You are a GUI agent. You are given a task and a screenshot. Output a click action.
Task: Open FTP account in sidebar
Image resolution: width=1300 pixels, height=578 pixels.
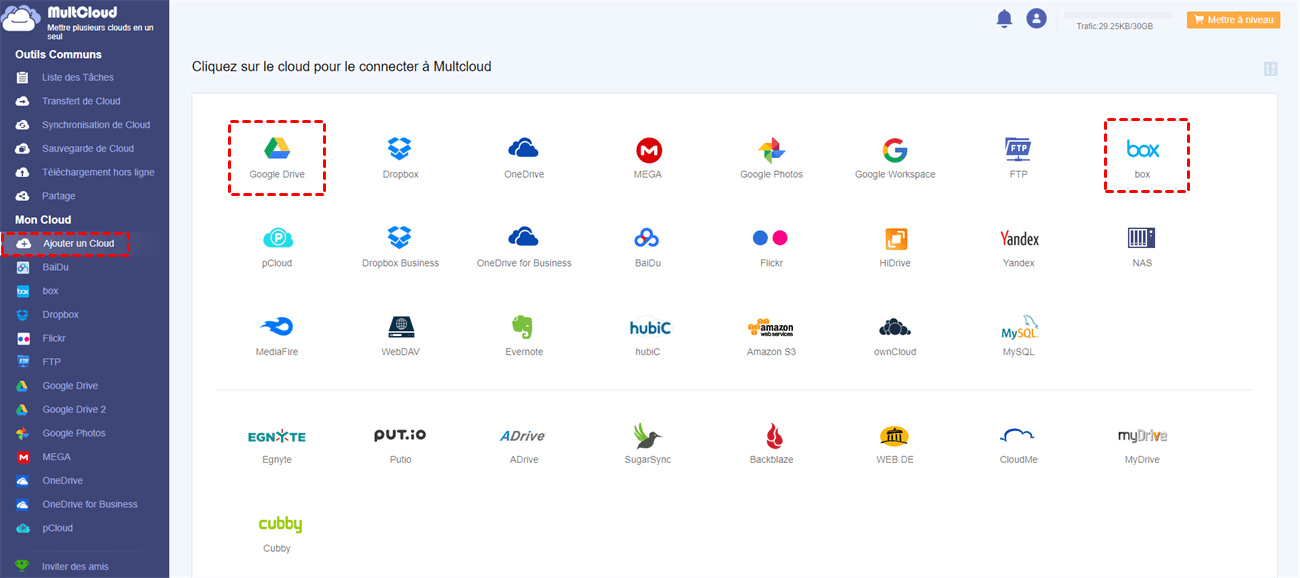[x=51, y=362]
